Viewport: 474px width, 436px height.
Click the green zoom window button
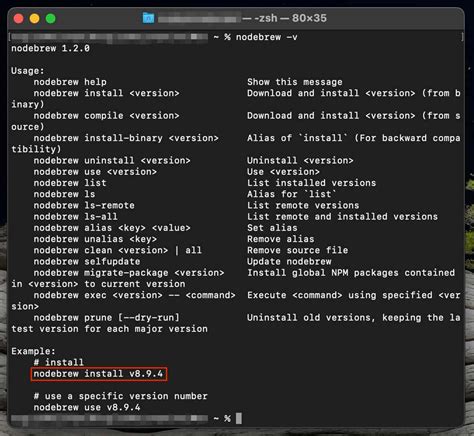51,18
